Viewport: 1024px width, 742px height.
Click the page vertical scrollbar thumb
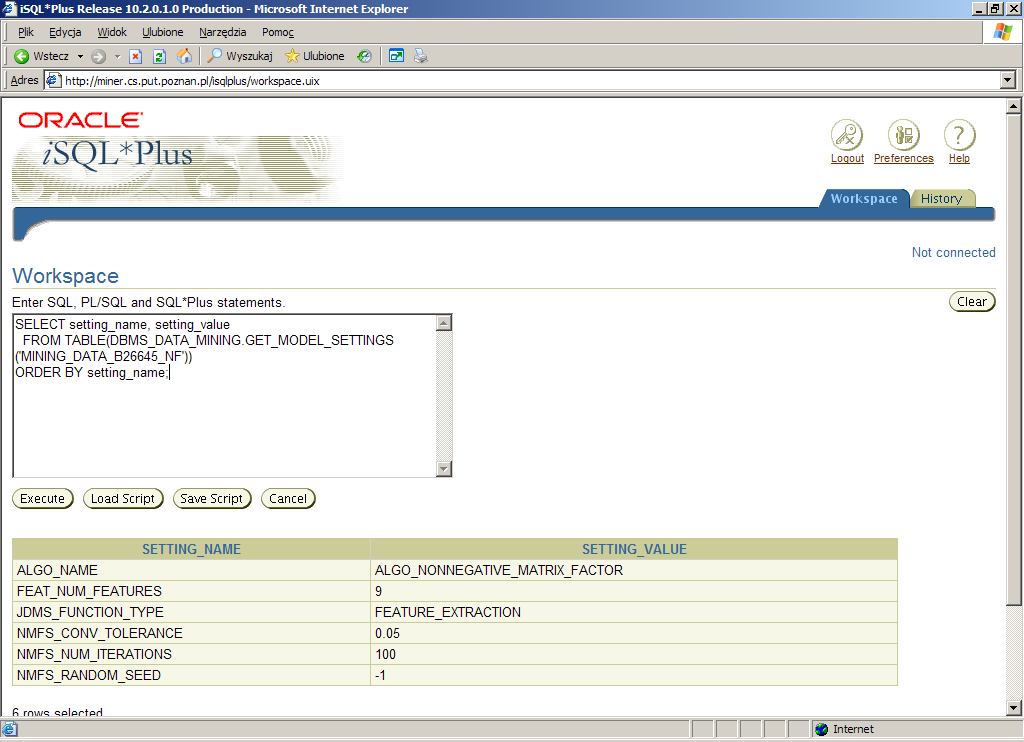[1014, 360]
